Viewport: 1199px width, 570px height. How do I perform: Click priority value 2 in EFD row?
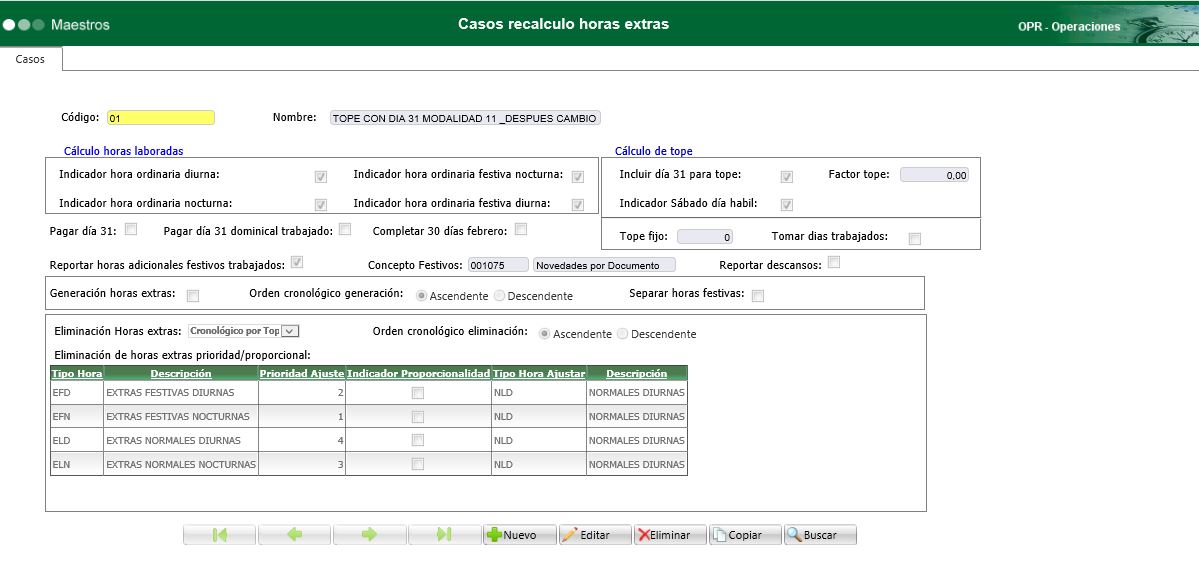pyautogui.click(x=302, y=392)
